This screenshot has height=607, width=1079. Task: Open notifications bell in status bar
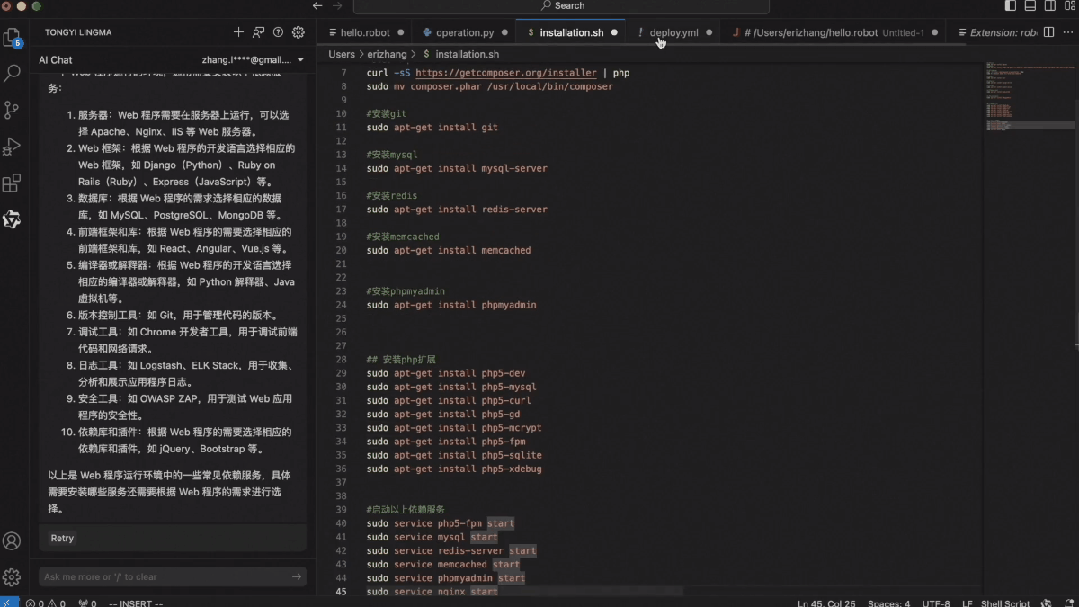1069,603
